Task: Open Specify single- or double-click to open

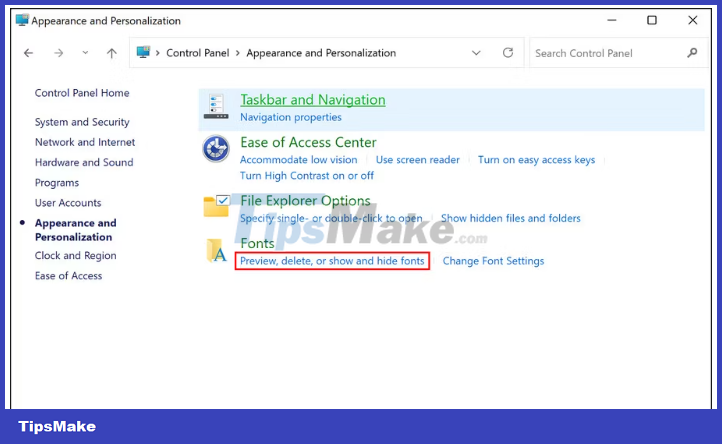Action: point(331,218)
